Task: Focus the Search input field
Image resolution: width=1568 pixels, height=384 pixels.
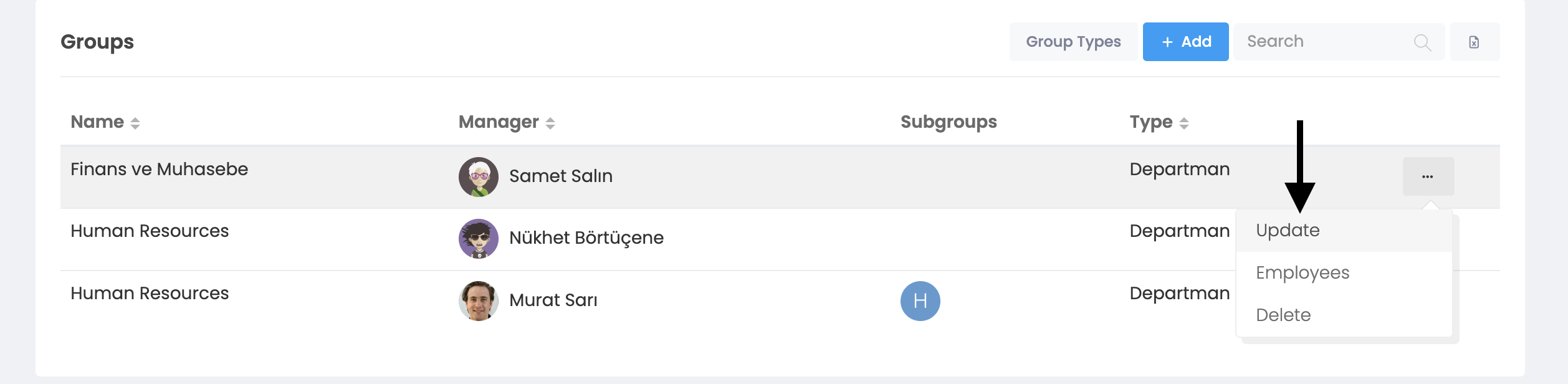Action: tap(1321, 42)
